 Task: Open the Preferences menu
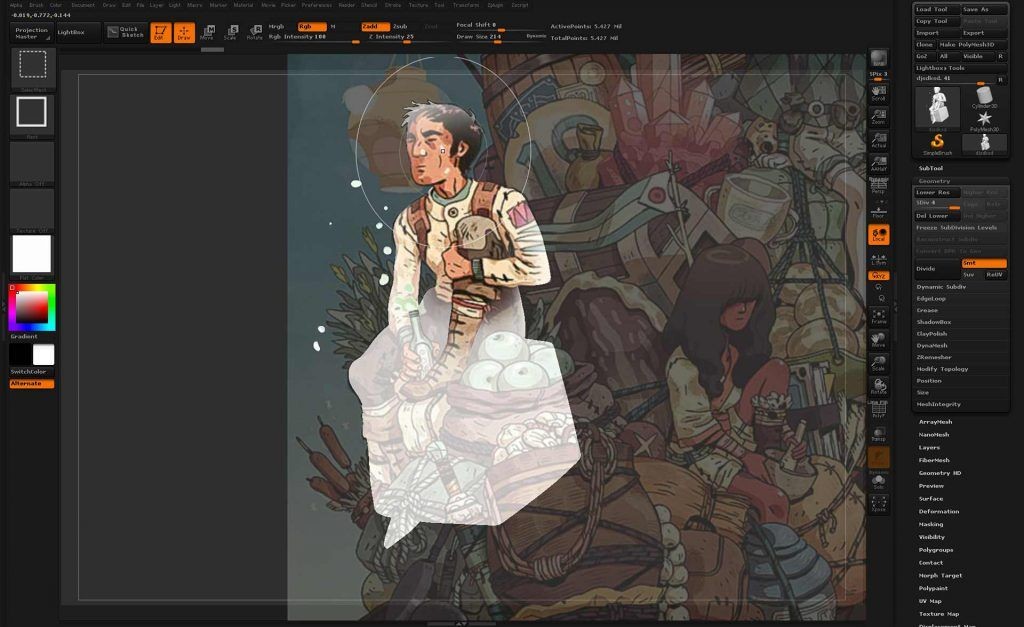click(x=311, y=5)
